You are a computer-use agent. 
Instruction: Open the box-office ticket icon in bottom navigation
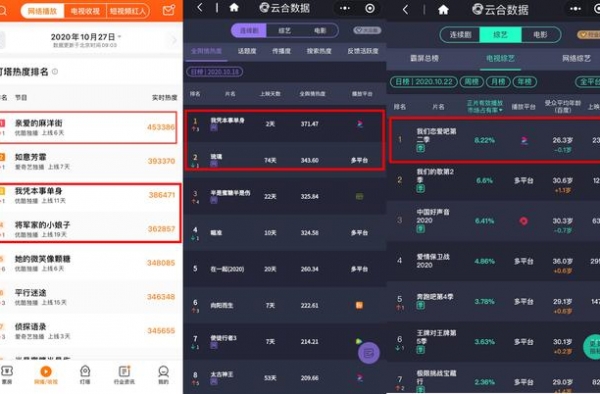(x=7, y=375)
